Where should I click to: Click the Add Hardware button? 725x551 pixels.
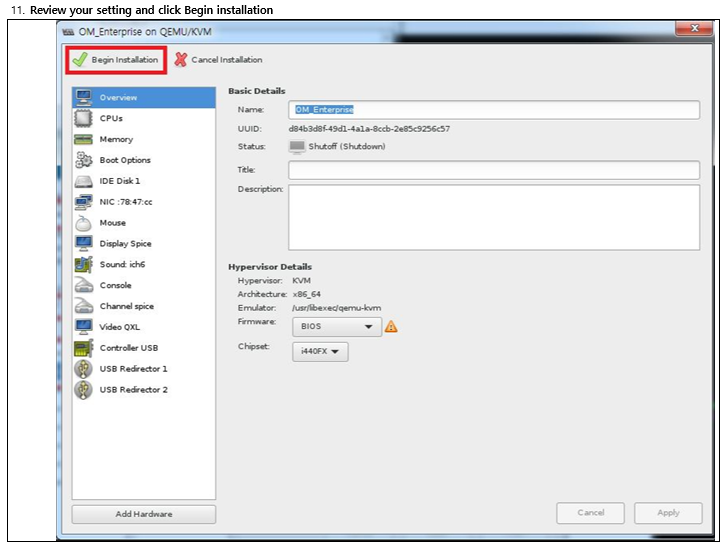pyautogui.click(x=144, y=514)
